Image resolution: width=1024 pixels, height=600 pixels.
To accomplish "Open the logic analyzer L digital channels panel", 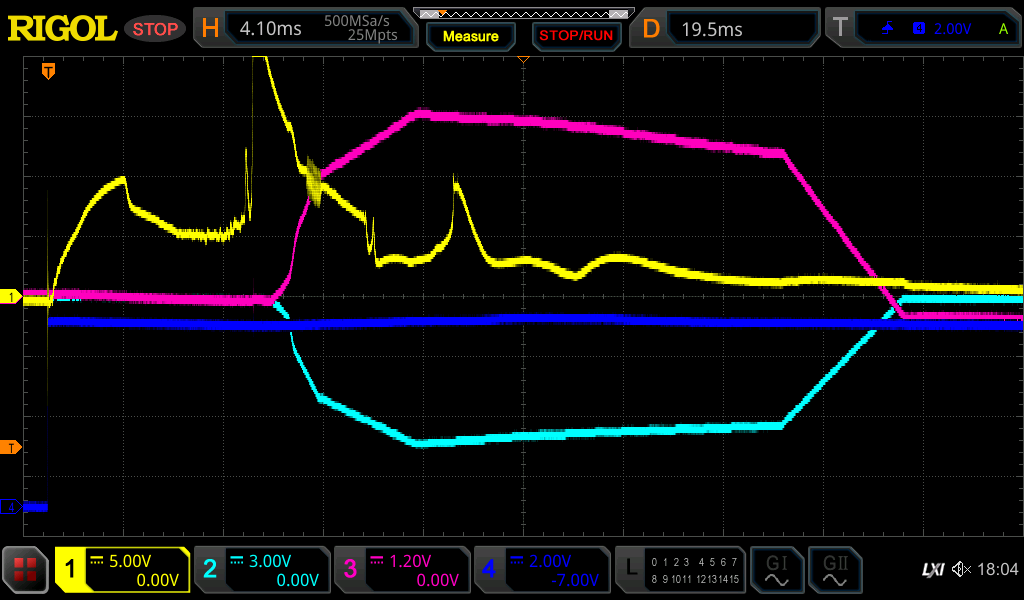I will (x=680, y=571).
